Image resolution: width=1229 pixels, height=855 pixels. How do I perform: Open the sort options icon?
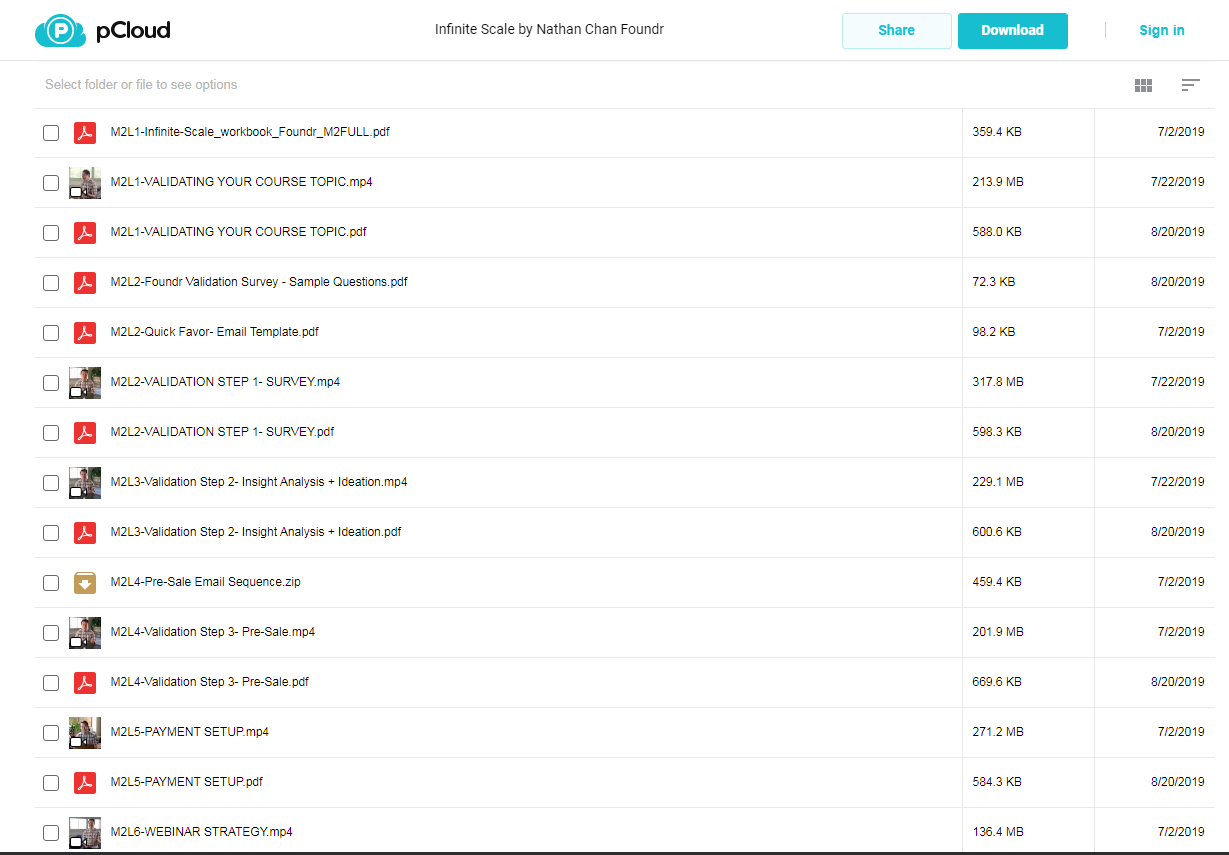click(1190, 86)
